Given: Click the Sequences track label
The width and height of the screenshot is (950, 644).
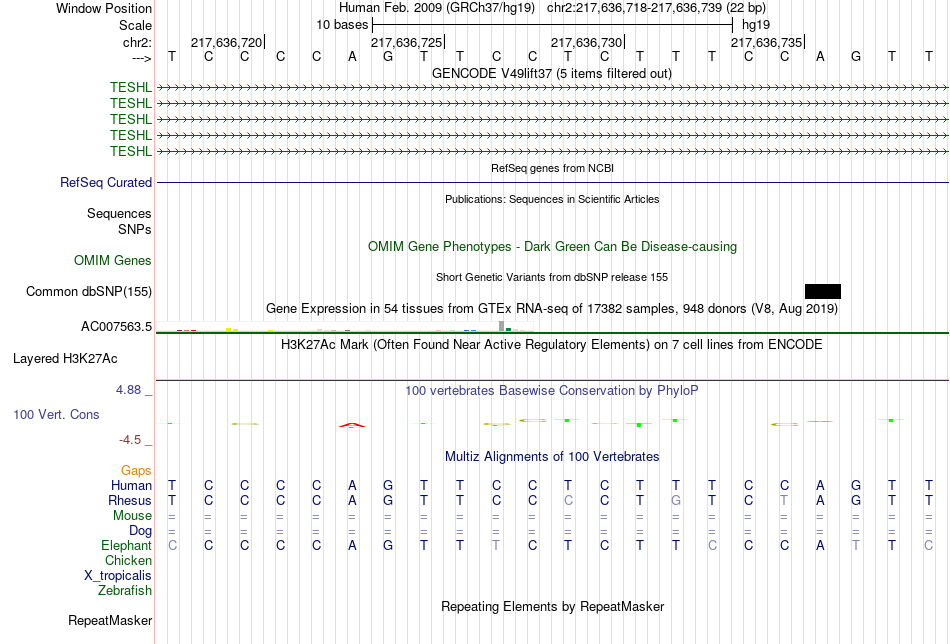Looking at the screenshot, I should 119,213.
